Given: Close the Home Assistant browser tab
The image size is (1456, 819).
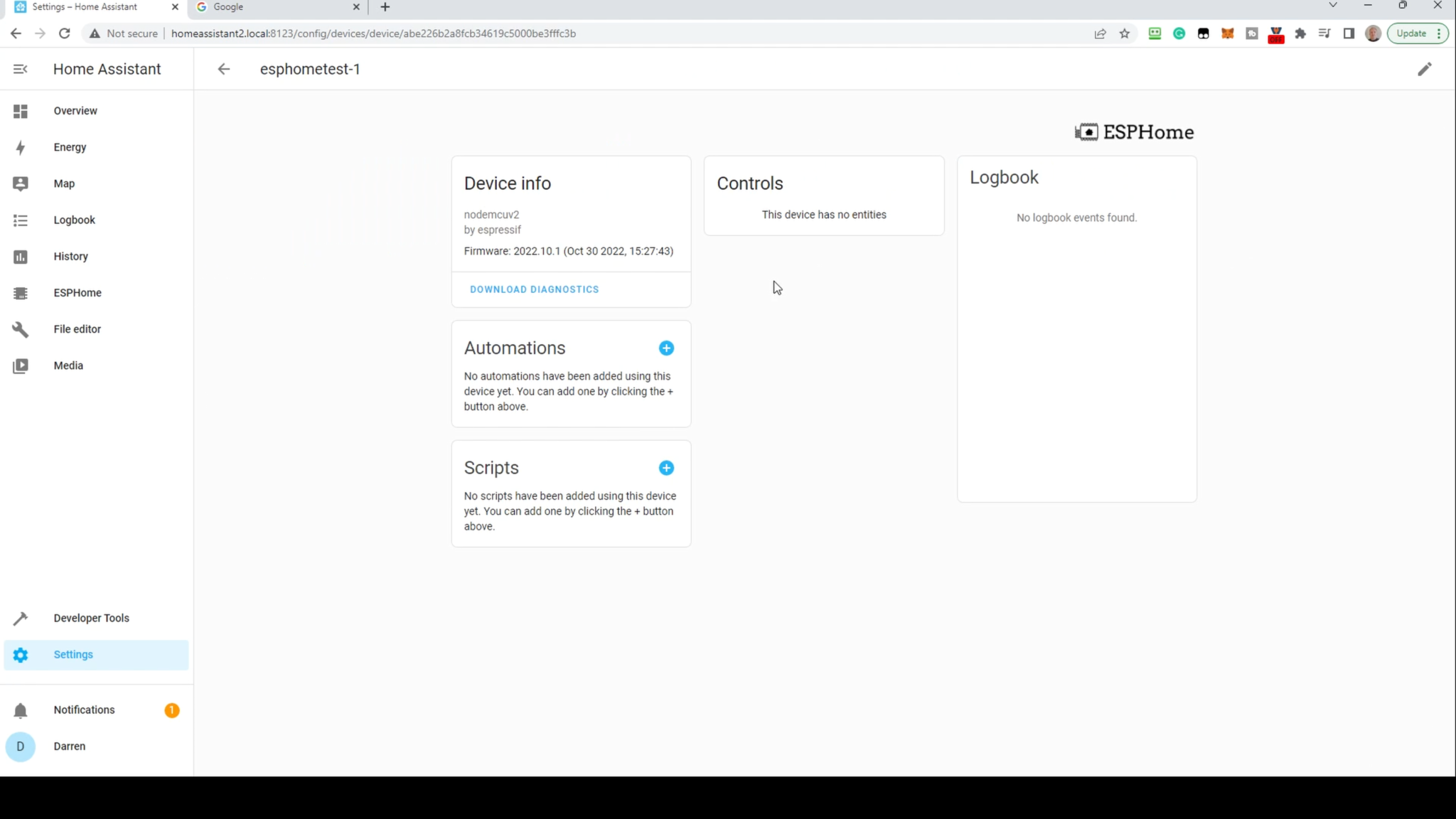Looking at the screenshot, I should pos(175,7).
